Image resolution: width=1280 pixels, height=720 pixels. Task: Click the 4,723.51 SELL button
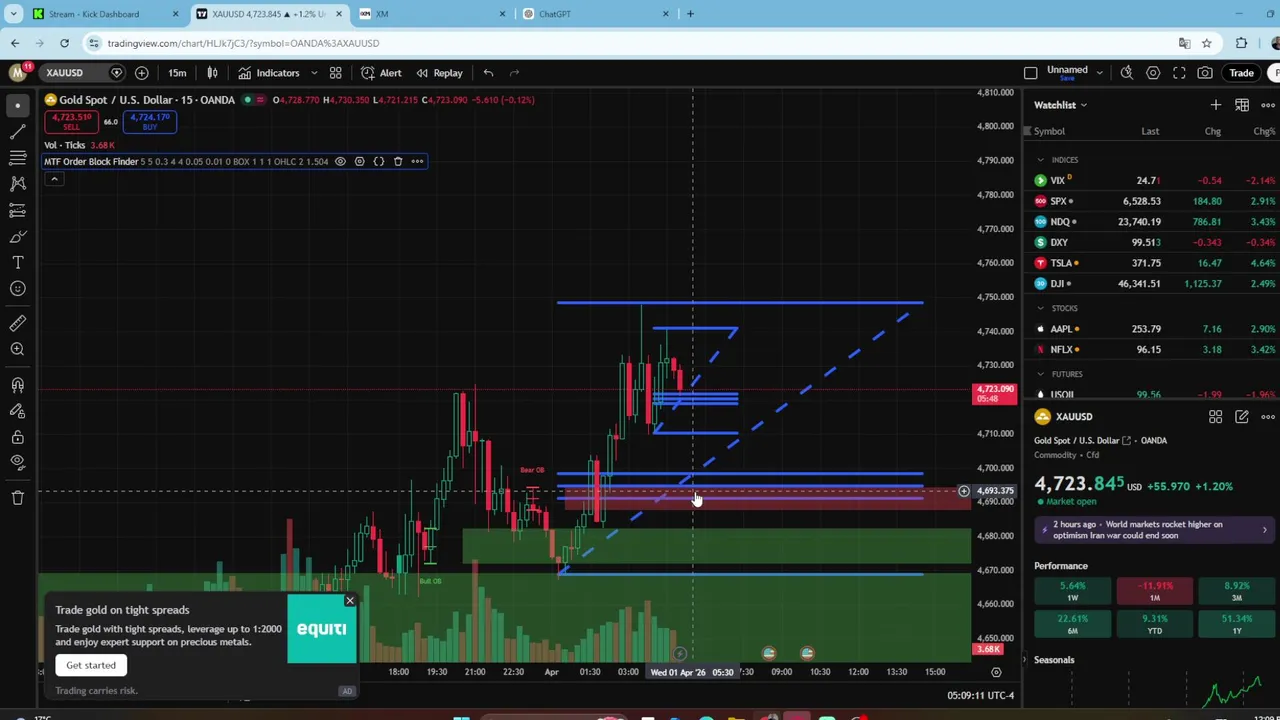coord(71,122)
